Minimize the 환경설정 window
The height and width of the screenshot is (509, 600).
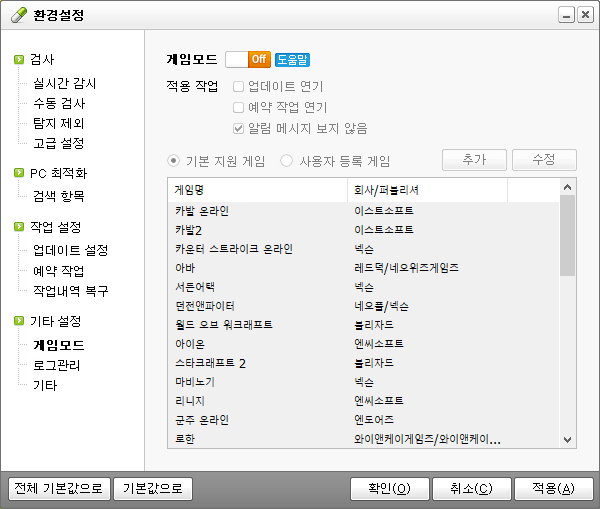566,15
